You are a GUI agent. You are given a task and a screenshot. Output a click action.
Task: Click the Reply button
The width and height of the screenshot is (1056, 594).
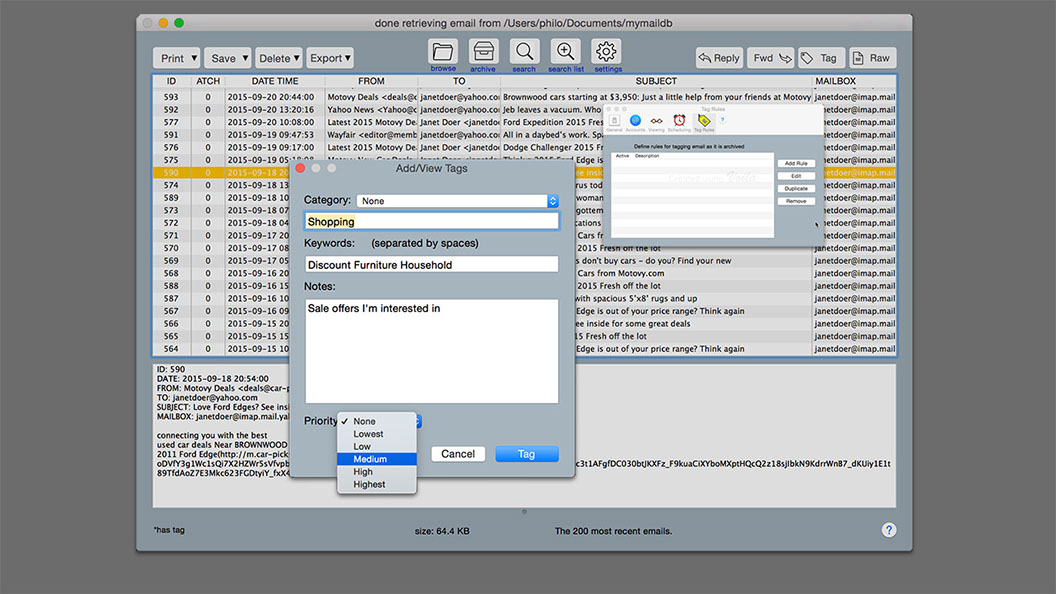(x=719, y=58)
